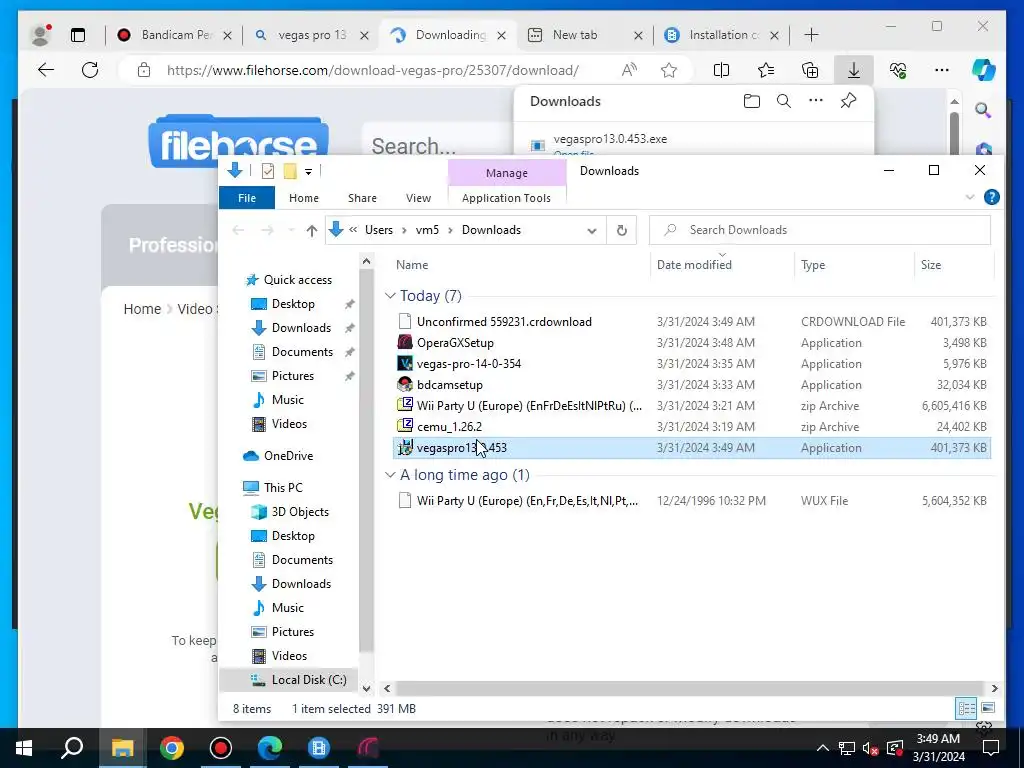Viewport: 1024px width, 768px height.
Task: Collapse the A long time ago group
Action: [391, 475]
